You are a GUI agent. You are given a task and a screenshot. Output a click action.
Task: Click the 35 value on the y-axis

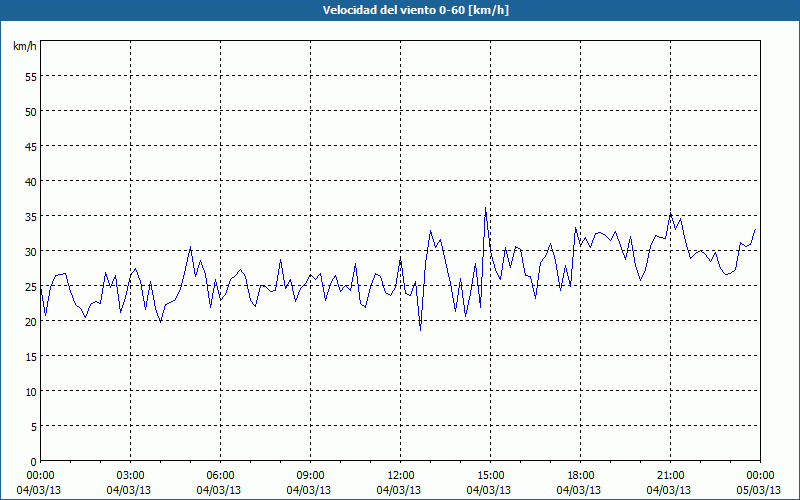click(x=31, y=216)
